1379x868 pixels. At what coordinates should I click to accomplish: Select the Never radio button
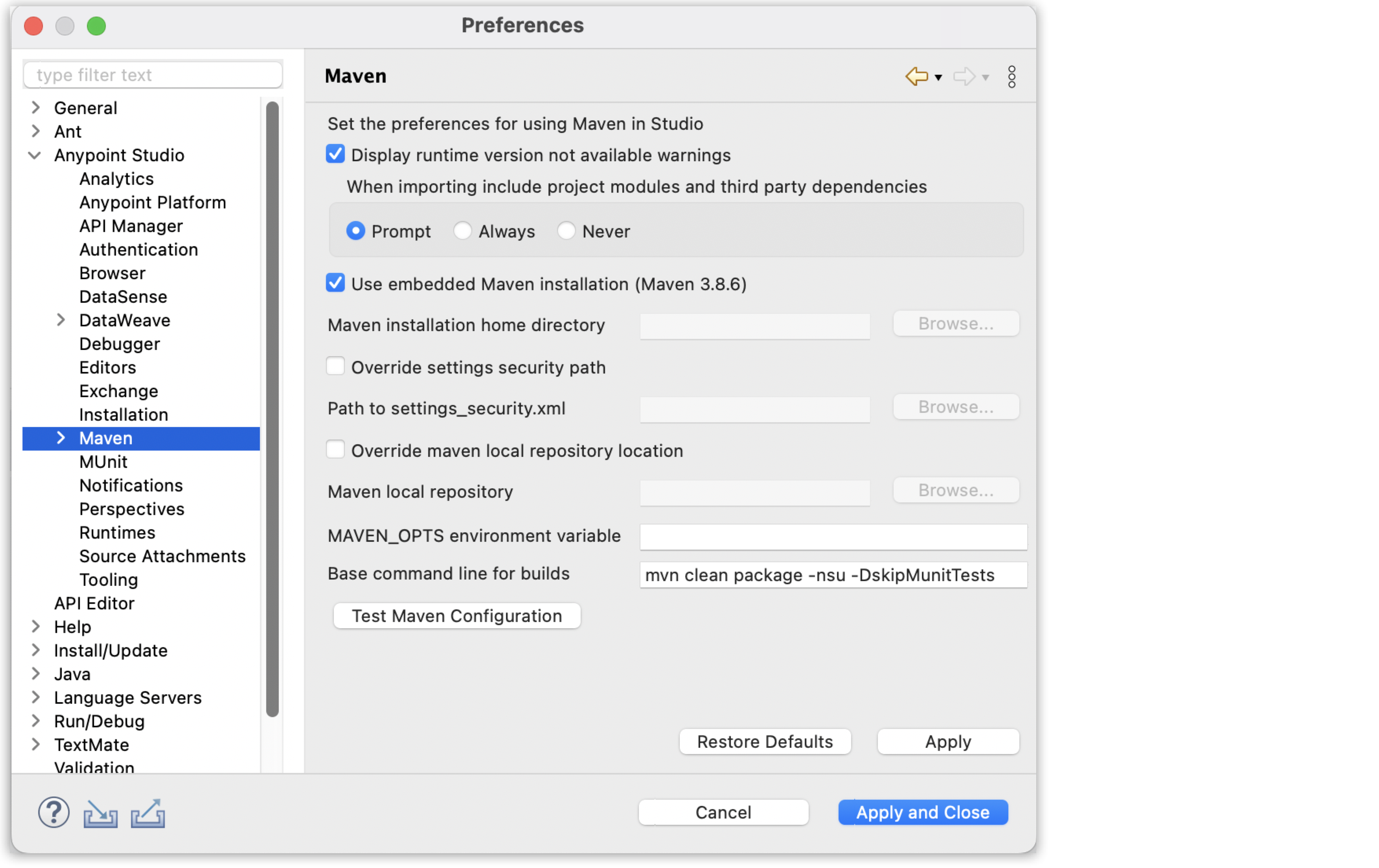(x=567, y=232)
